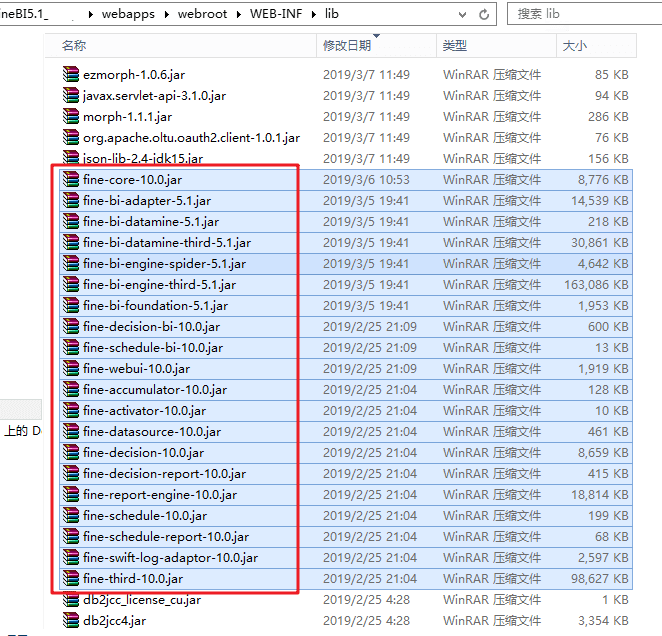Click the fine-schedule-10.0.jar icon
662x636 pixels.
pyautogui.click(x=71, y=516)
